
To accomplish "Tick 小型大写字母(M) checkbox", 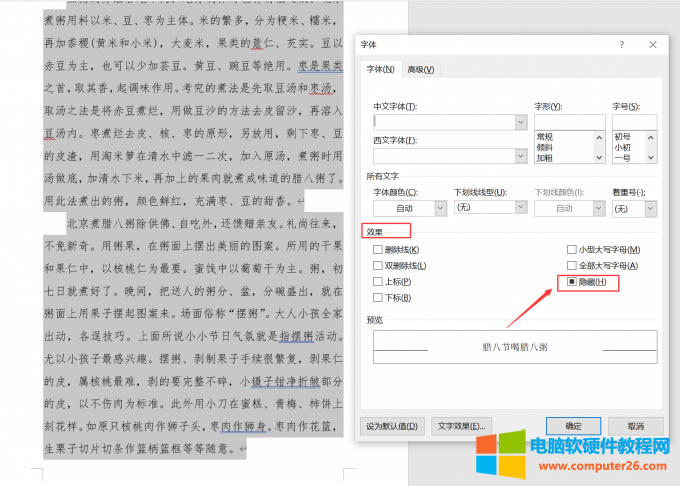I will [571, 249].
